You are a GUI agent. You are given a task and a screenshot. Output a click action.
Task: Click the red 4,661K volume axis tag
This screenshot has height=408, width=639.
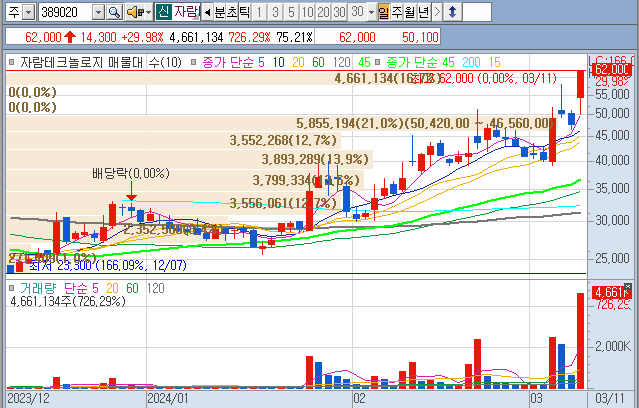coord(612,292)
